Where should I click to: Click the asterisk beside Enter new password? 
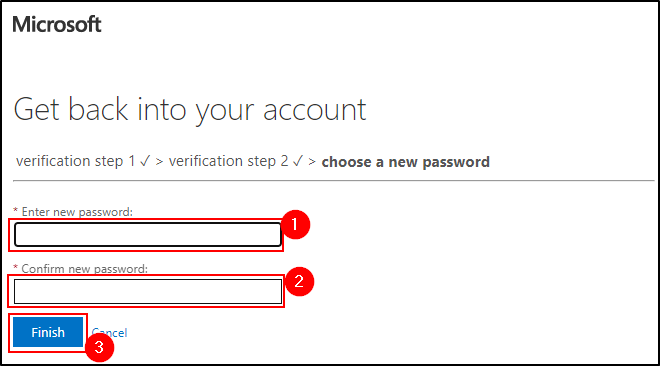pos(16,210)
